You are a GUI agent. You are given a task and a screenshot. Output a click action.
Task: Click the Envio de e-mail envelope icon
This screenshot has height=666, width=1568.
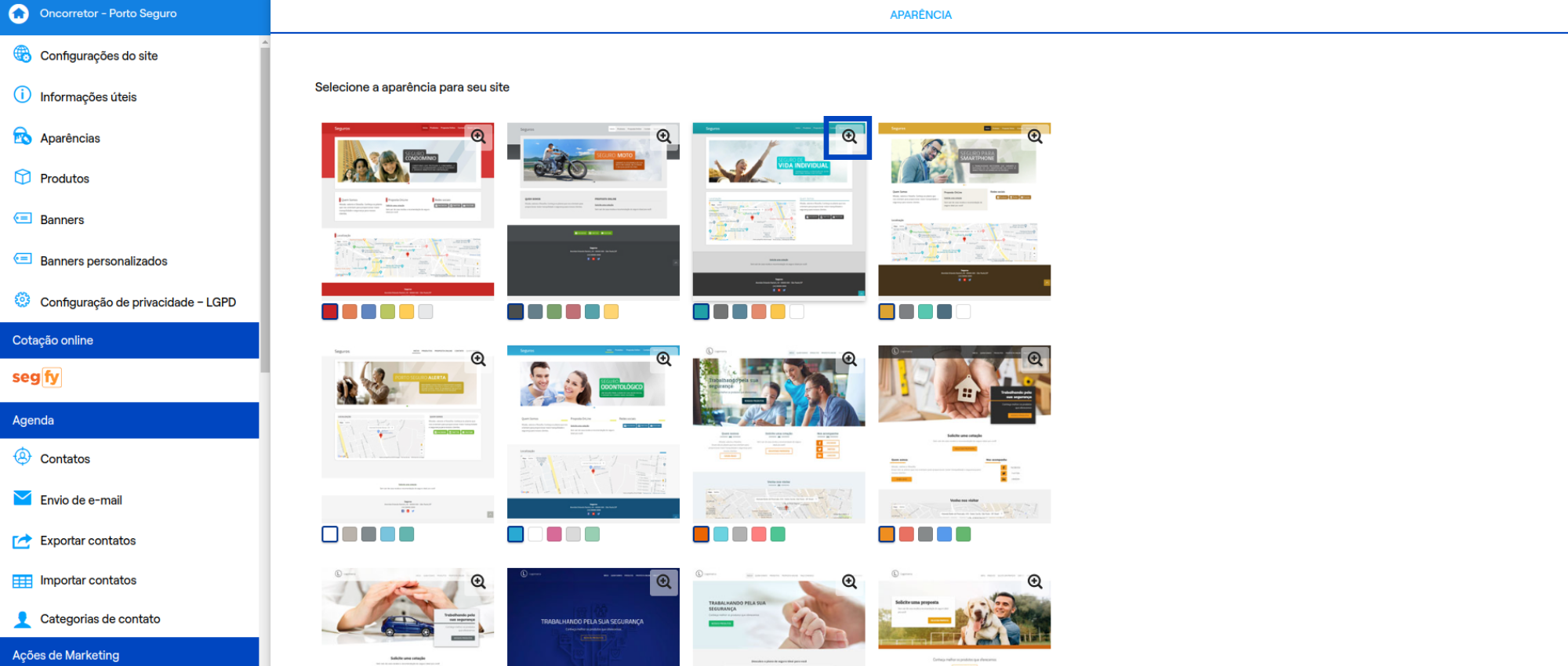pos(23,499)
